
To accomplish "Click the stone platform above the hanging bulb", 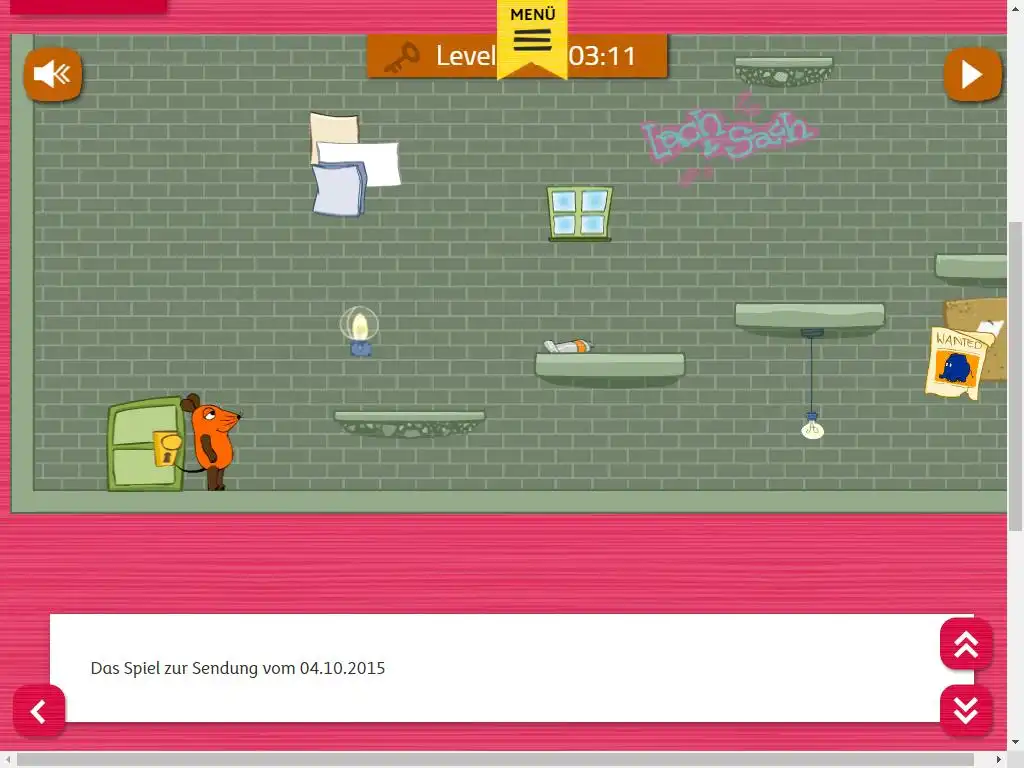I will (x=810, y=319).
